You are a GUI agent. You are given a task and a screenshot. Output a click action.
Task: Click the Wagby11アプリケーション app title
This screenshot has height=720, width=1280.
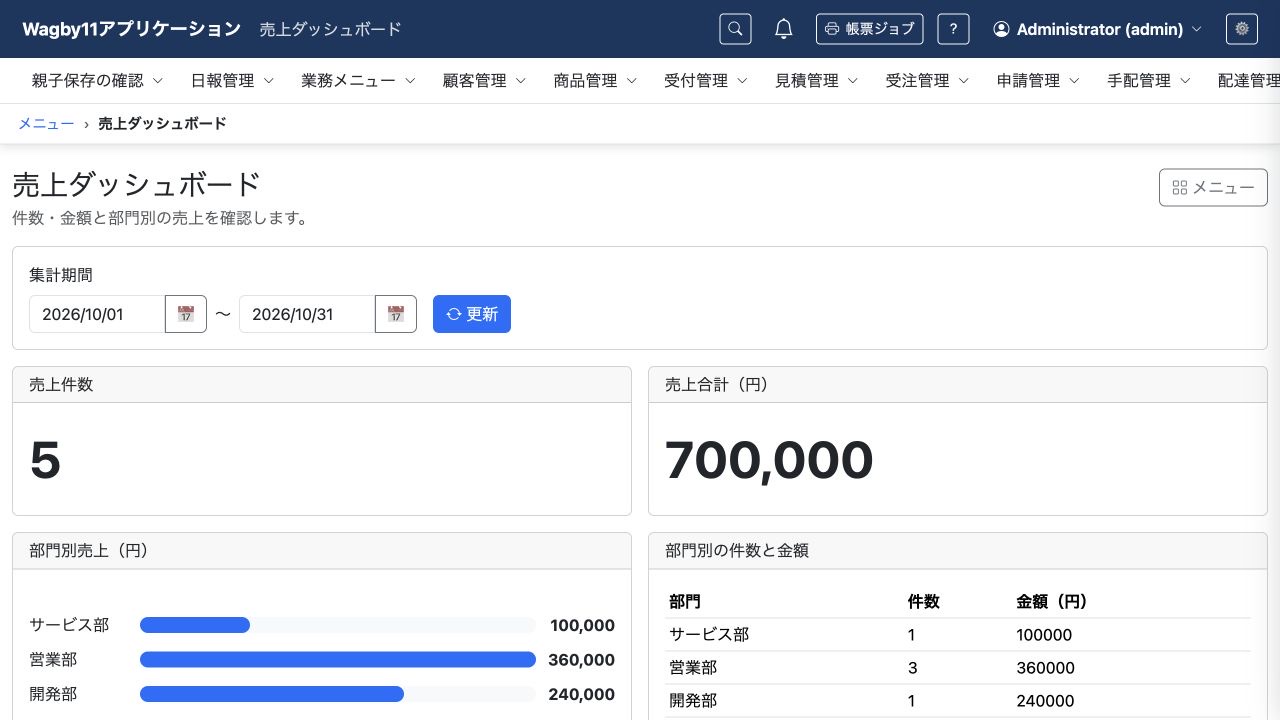point(131,29)
